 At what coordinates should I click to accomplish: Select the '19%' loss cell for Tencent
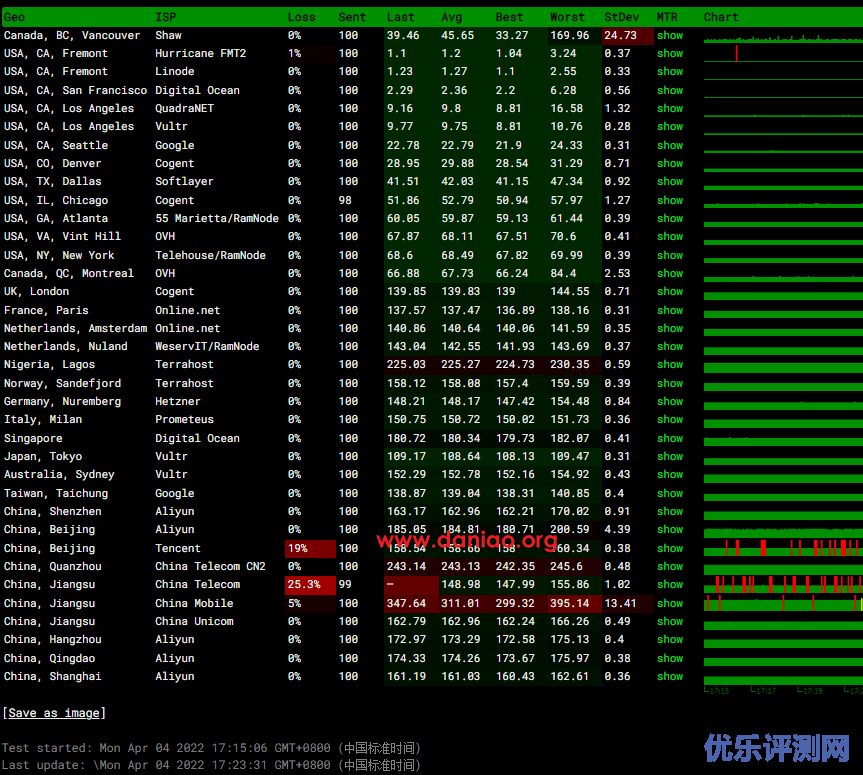pyautogui.click(x=310, y=548)
